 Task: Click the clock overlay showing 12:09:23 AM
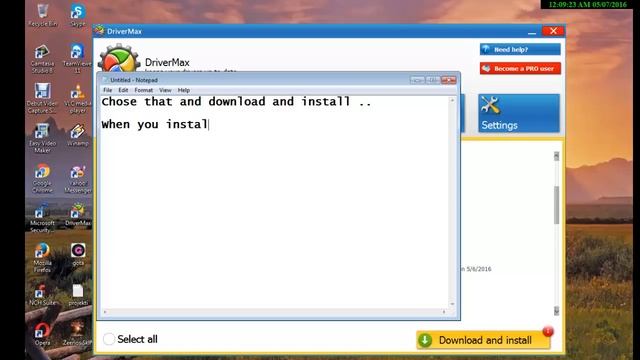(587, 4)
